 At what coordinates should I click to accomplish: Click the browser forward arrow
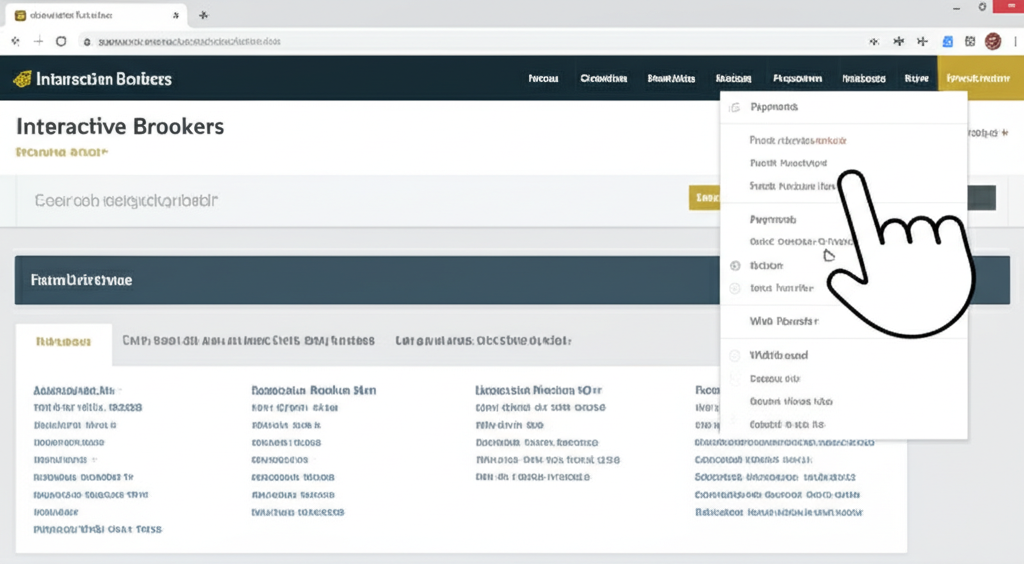39,41
